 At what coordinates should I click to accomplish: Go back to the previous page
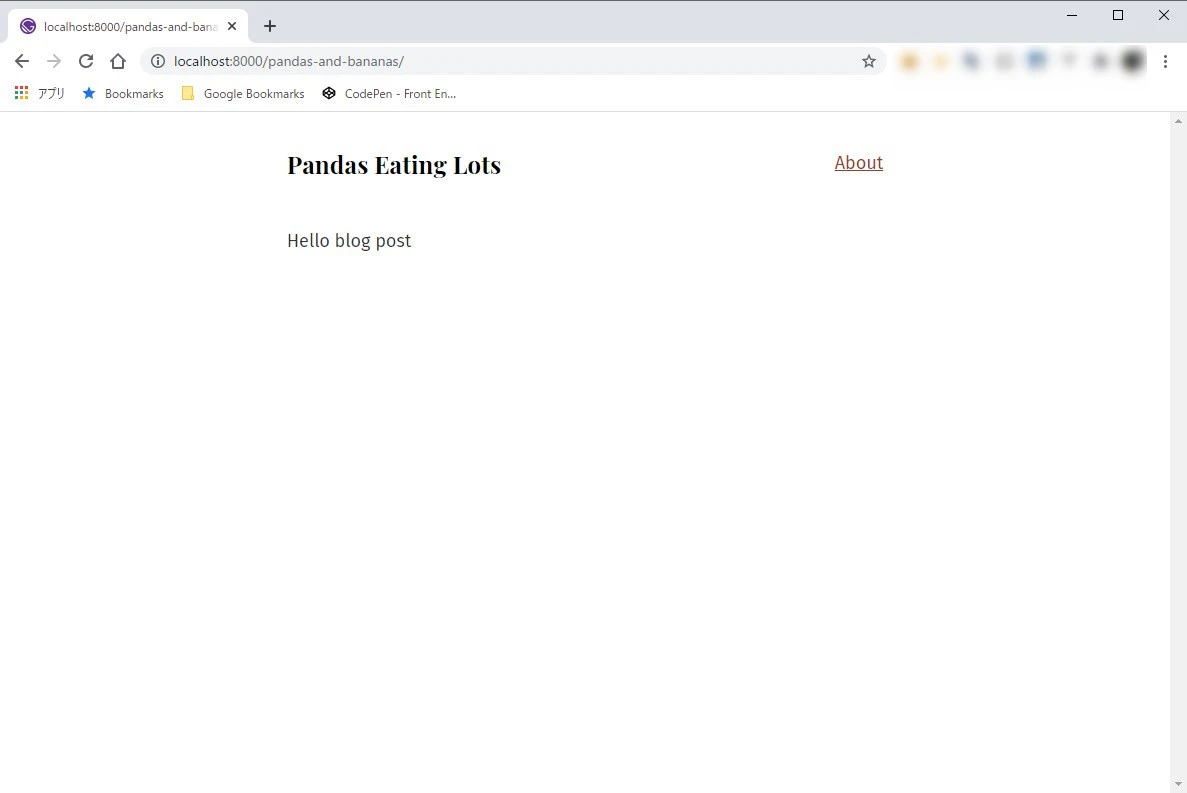22,61
